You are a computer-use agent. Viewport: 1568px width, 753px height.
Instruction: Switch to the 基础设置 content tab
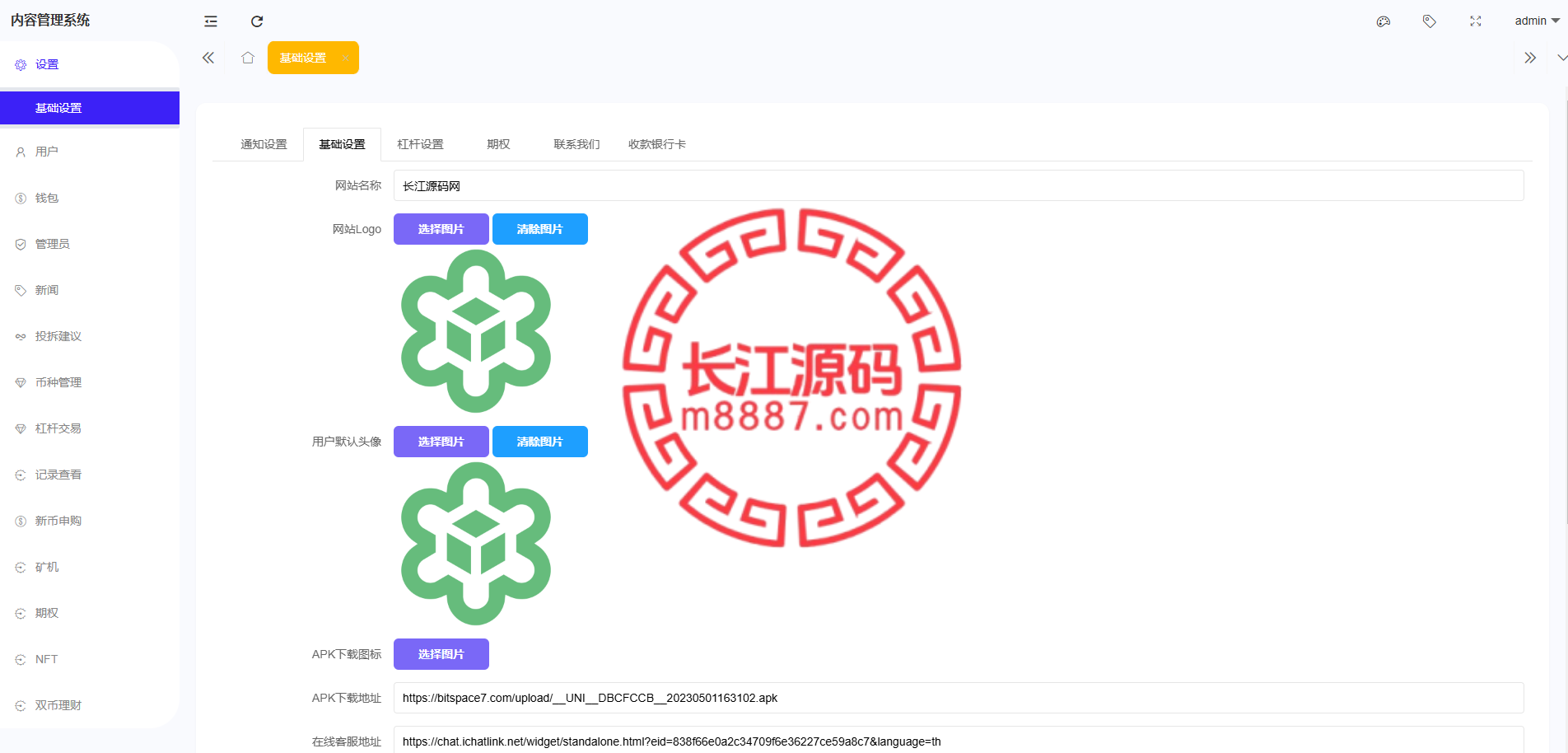pos(342,144)
